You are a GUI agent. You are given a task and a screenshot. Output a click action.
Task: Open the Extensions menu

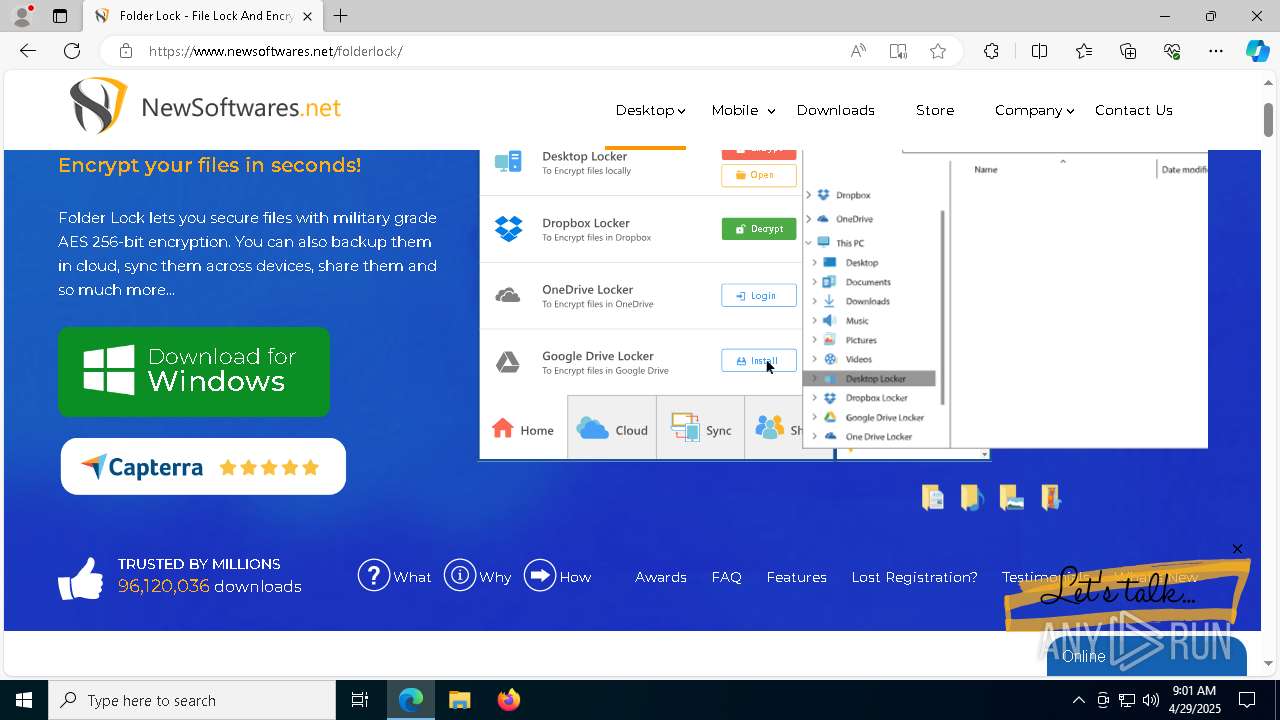tap(991, 51)
